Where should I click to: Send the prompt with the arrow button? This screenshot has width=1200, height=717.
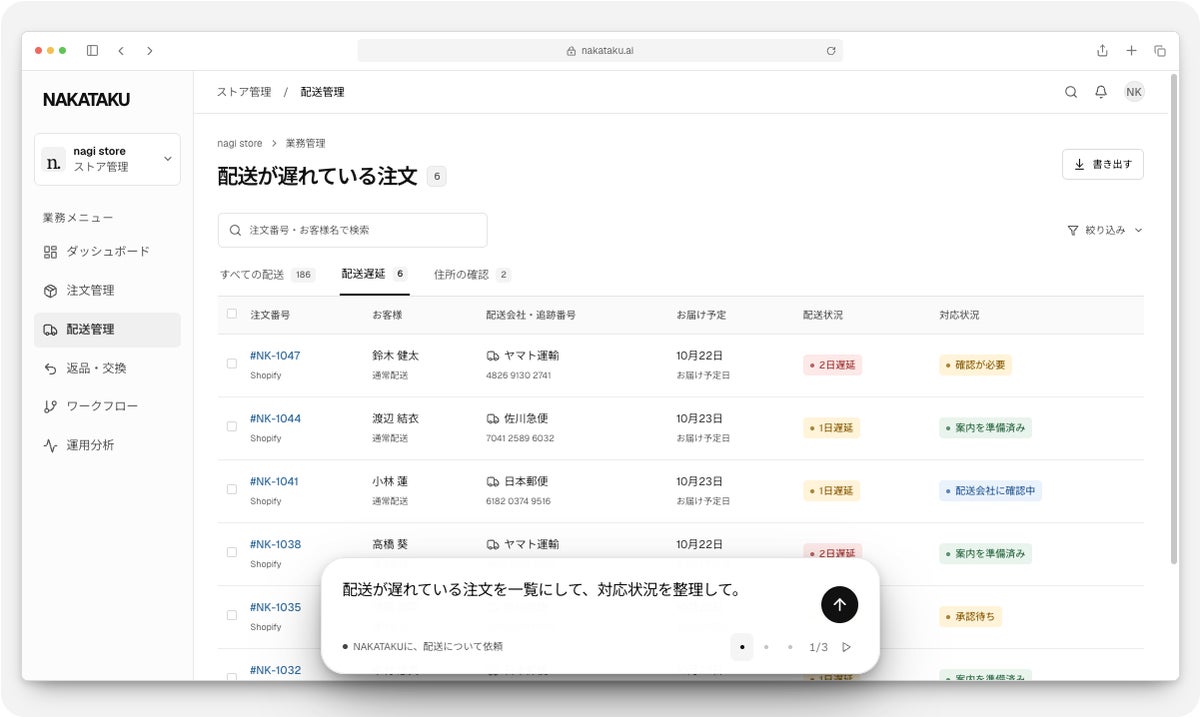point(839,604)
